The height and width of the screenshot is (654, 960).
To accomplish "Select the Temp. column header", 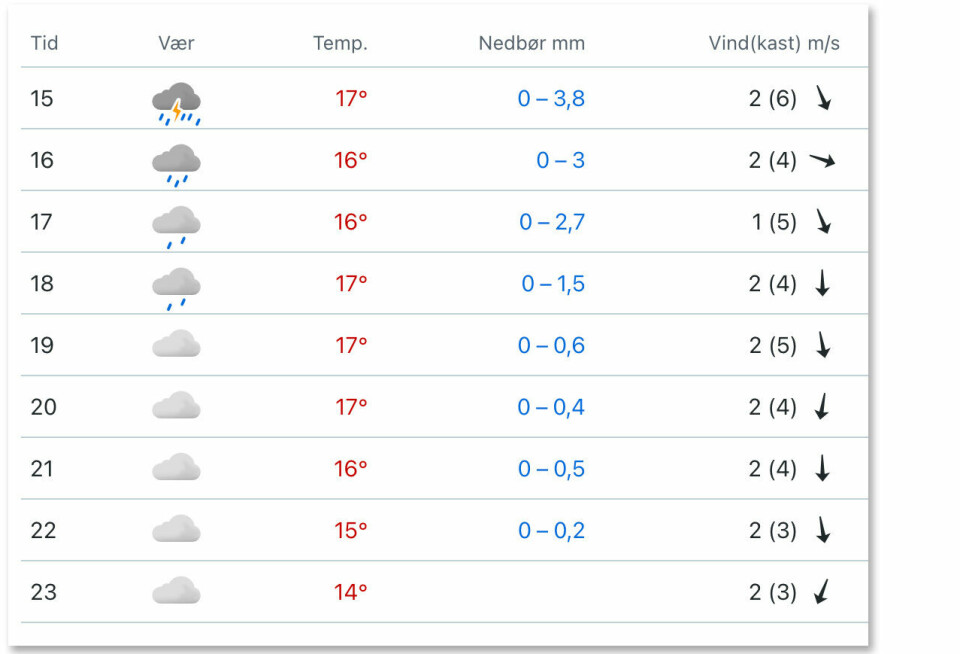I will coord(340,43).
